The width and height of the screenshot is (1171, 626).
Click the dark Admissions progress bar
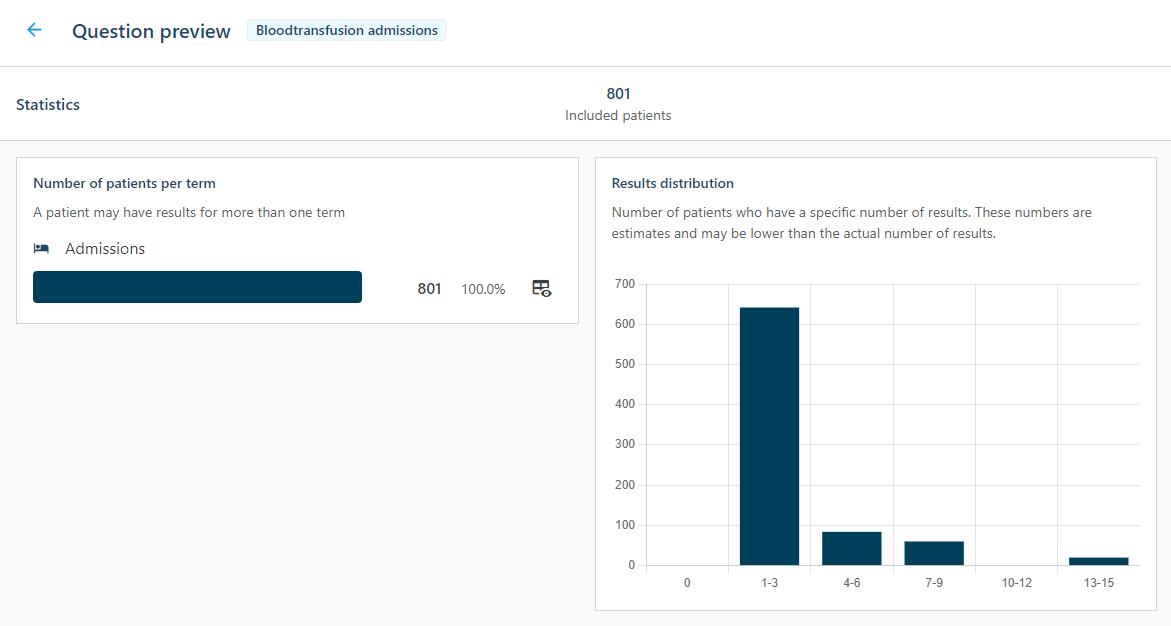coord(197,287)
